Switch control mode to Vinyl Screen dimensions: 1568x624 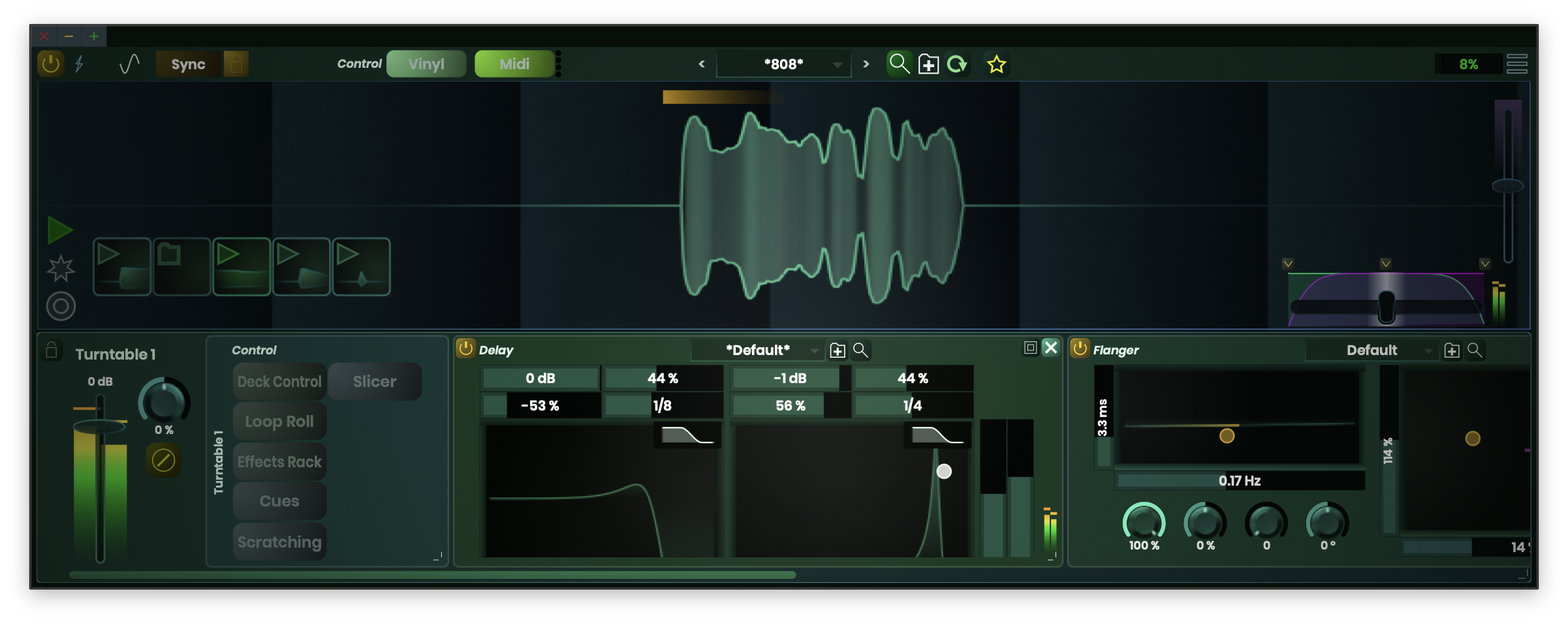426,63
